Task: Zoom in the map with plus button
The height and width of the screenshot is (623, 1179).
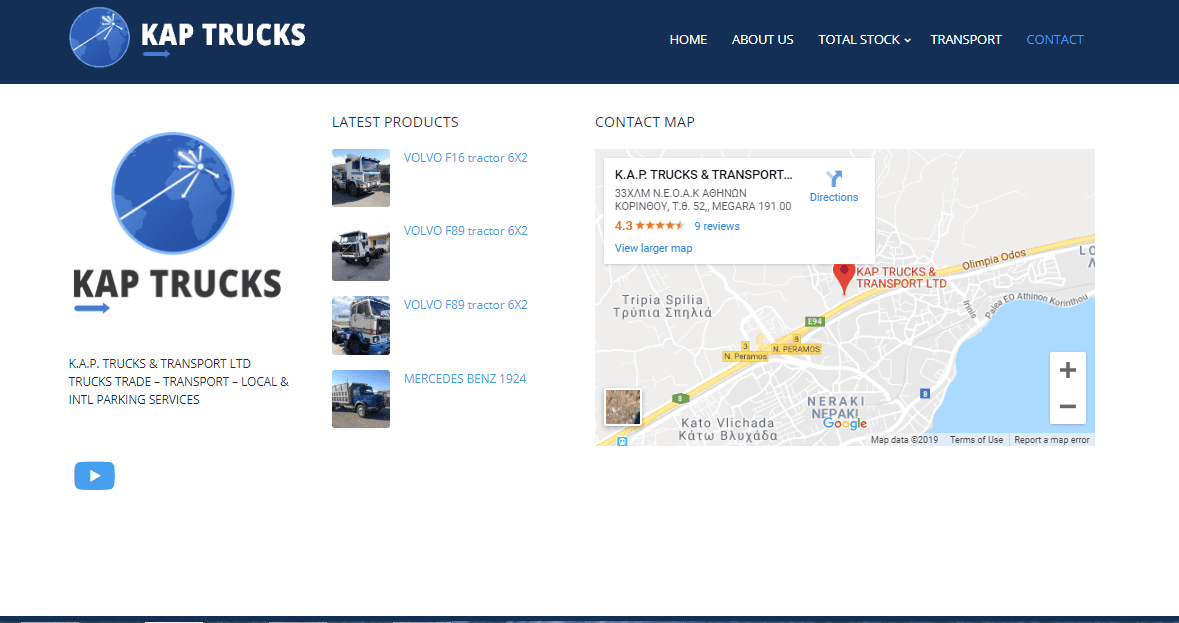Action: 1068,370
